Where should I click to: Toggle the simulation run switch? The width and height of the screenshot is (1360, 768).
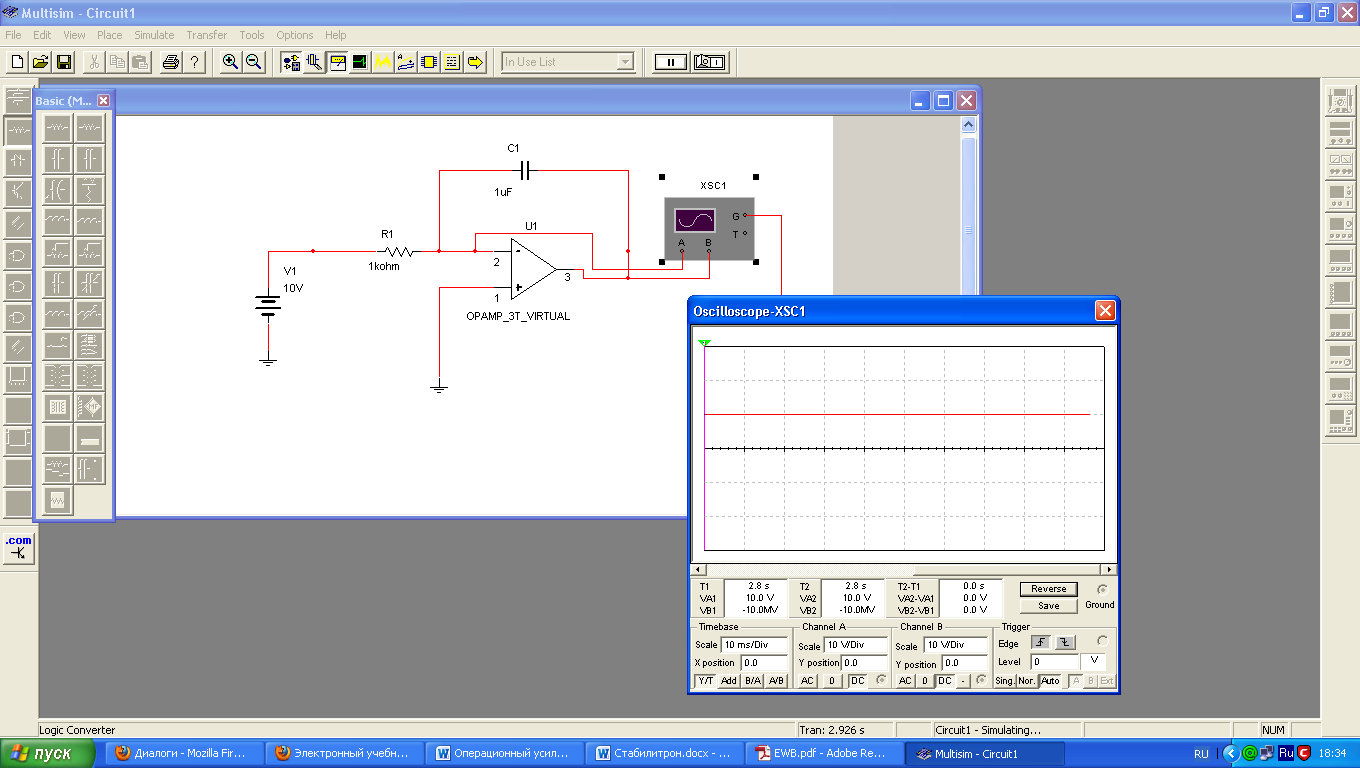[x=709, y=62]
